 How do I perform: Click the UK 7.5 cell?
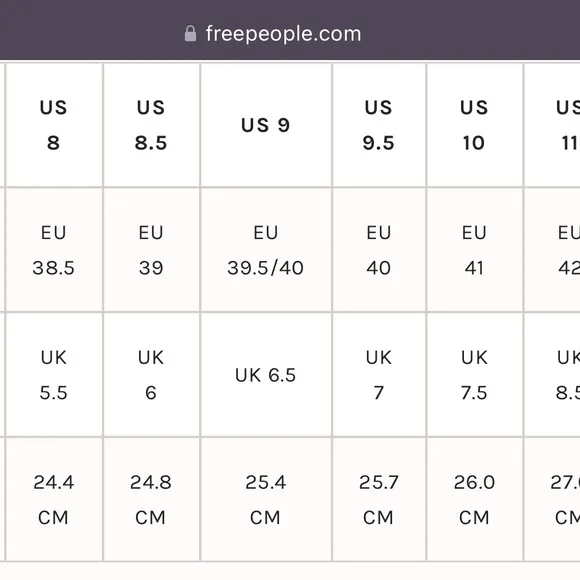tap(475, 375)
